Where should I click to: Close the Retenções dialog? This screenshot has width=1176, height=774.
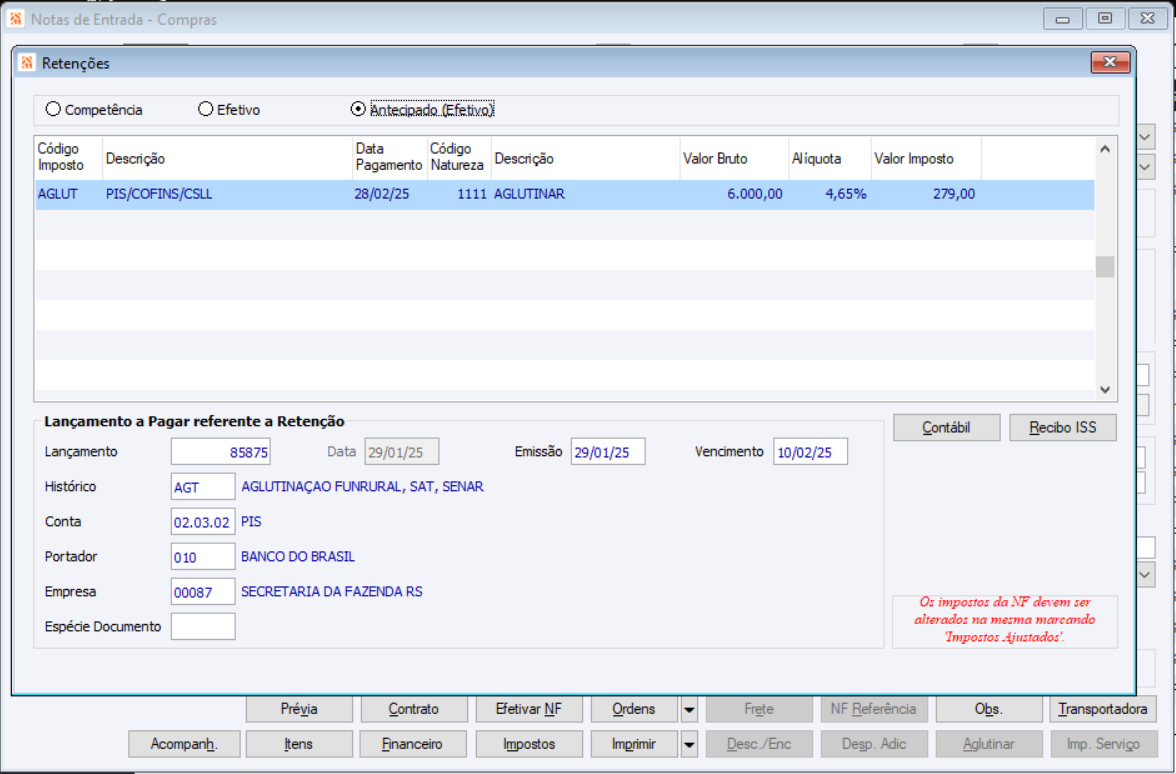[1110, 62]
